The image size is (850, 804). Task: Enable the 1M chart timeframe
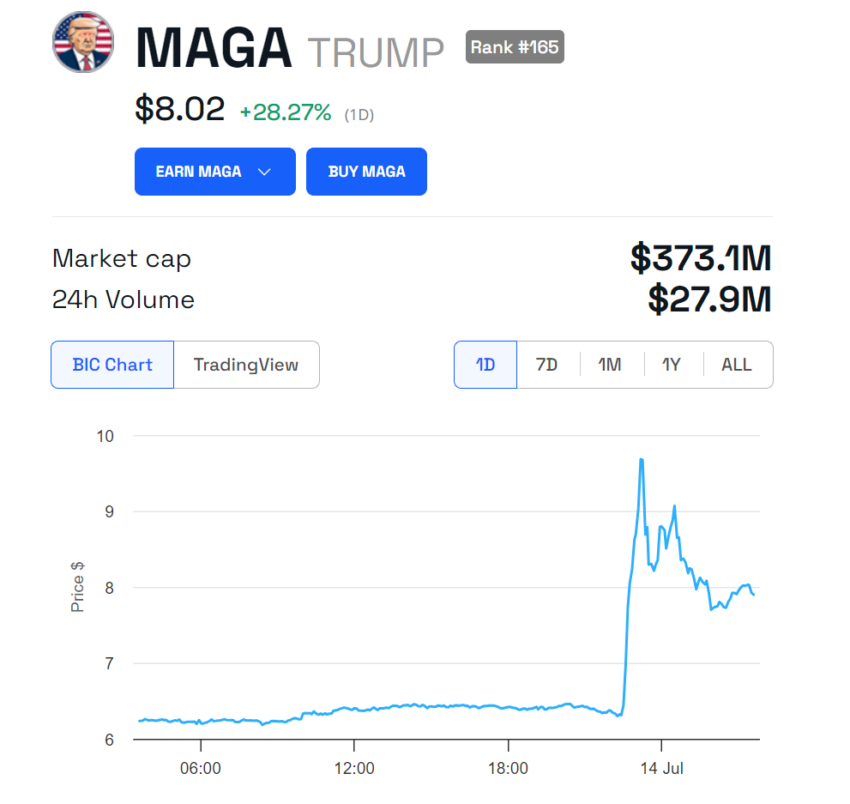click(x=610, y=364)
